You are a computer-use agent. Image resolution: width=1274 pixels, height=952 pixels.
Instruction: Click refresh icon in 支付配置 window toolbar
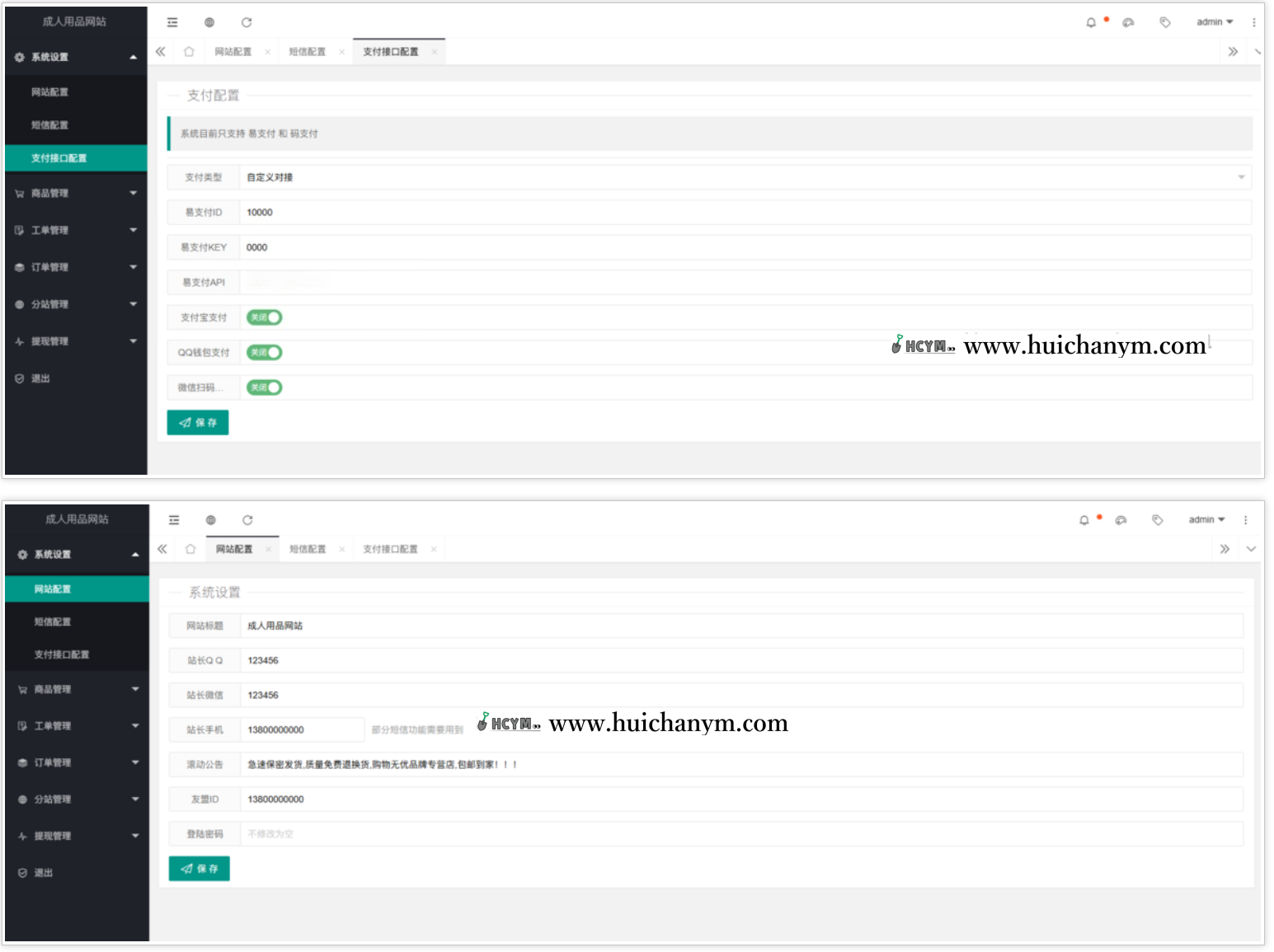pyautogui.click(x=246, y=22)
